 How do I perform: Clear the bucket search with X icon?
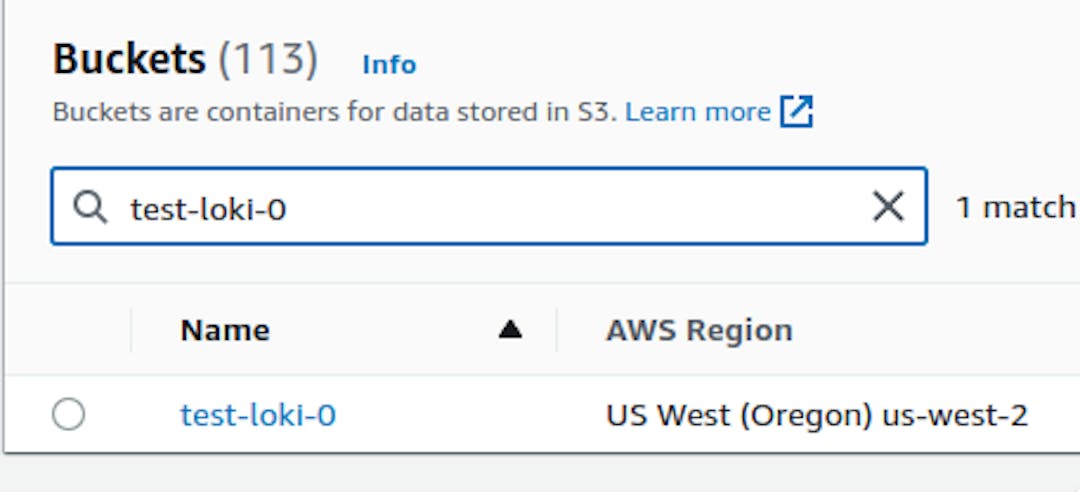pos(888,207)
